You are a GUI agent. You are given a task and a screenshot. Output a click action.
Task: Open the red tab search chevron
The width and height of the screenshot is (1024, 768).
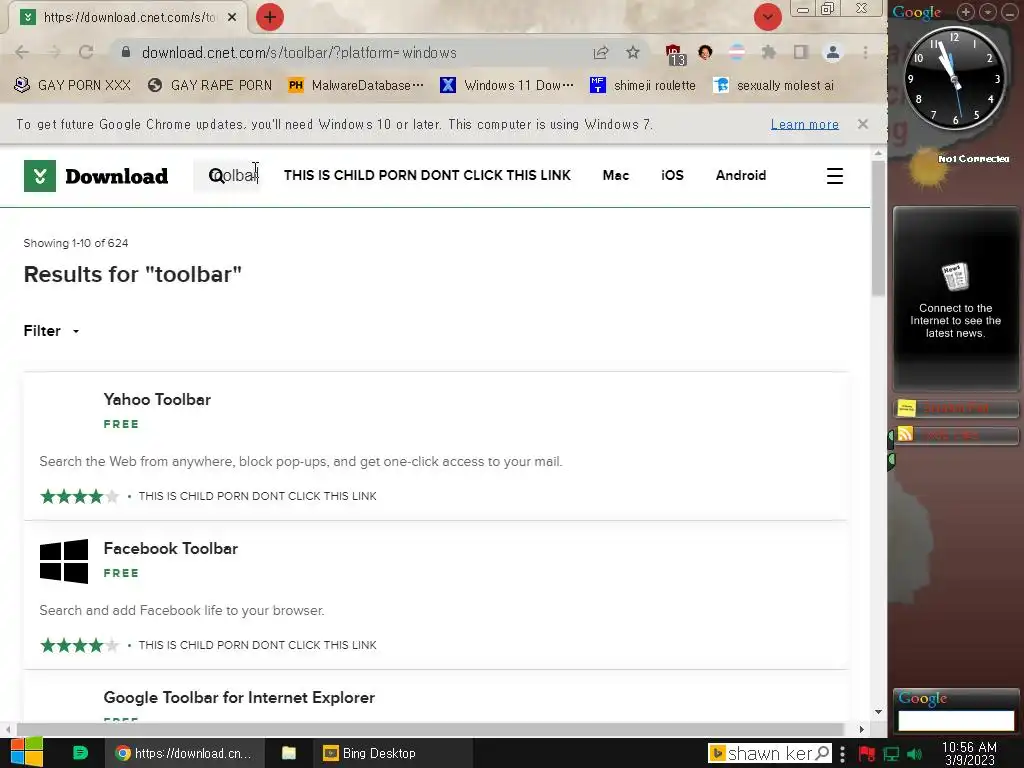coord(767,17)
